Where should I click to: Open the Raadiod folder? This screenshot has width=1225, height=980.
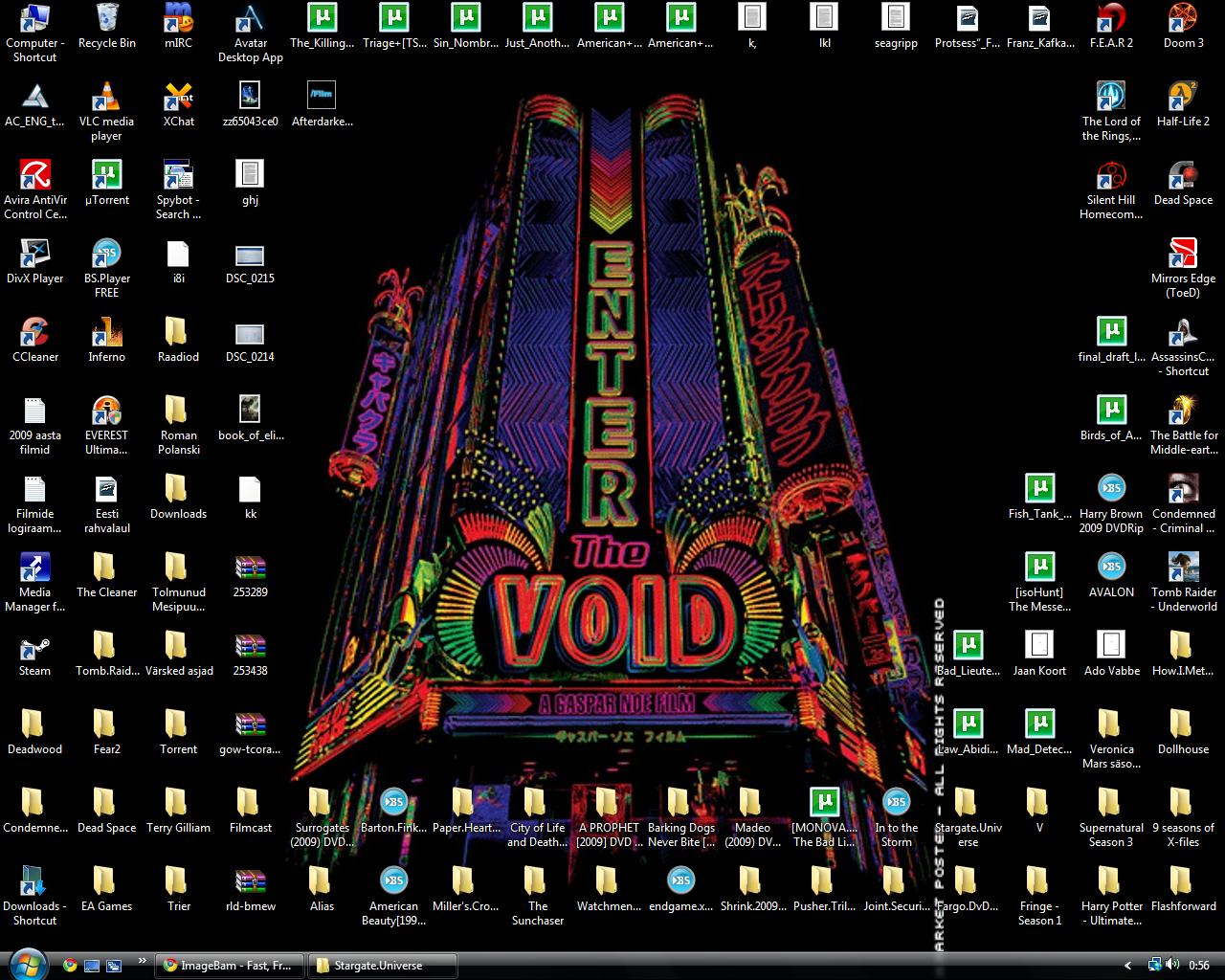click(x=178, y=341)
